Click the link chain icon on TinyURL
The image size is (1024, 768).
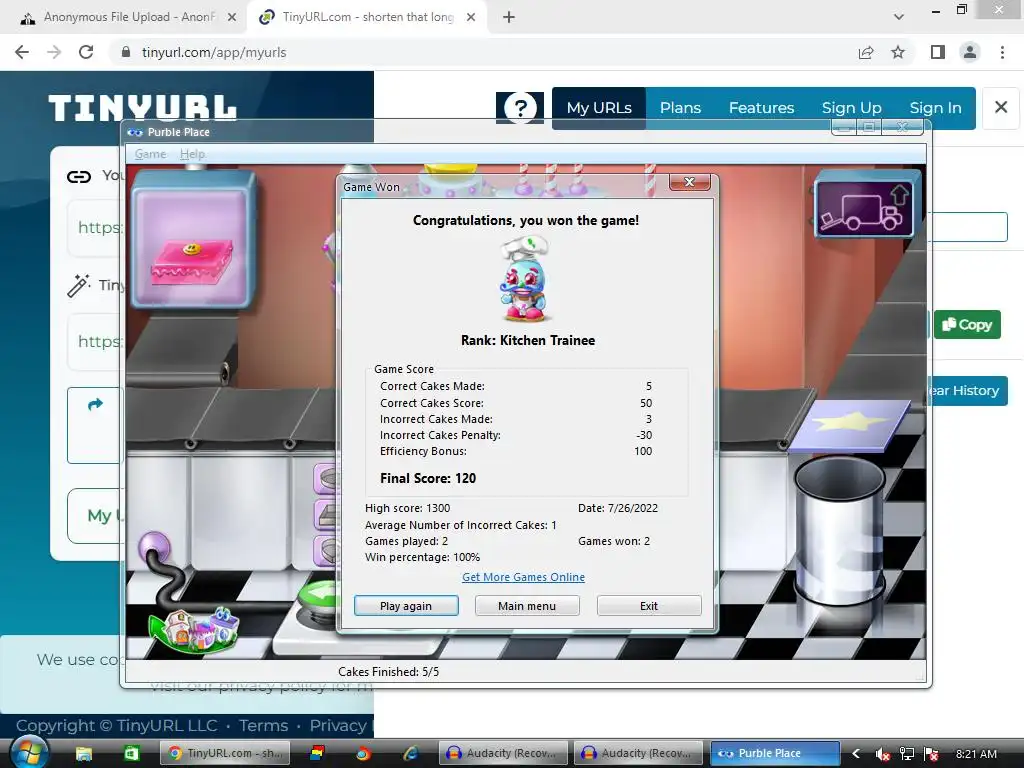click(79, 176)
